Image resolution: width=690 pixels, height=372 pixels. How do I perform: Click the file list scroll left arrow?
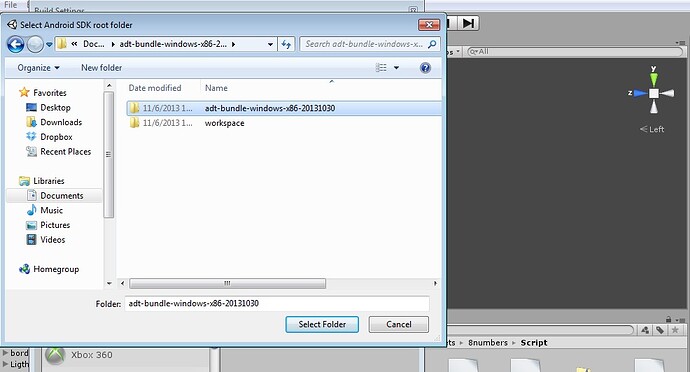[123, 284]
